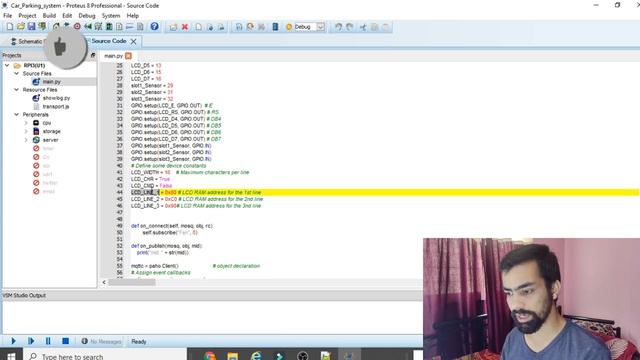640x360 pixels.
Task: Start the simulation with Play button
Action: click(13, 341)
